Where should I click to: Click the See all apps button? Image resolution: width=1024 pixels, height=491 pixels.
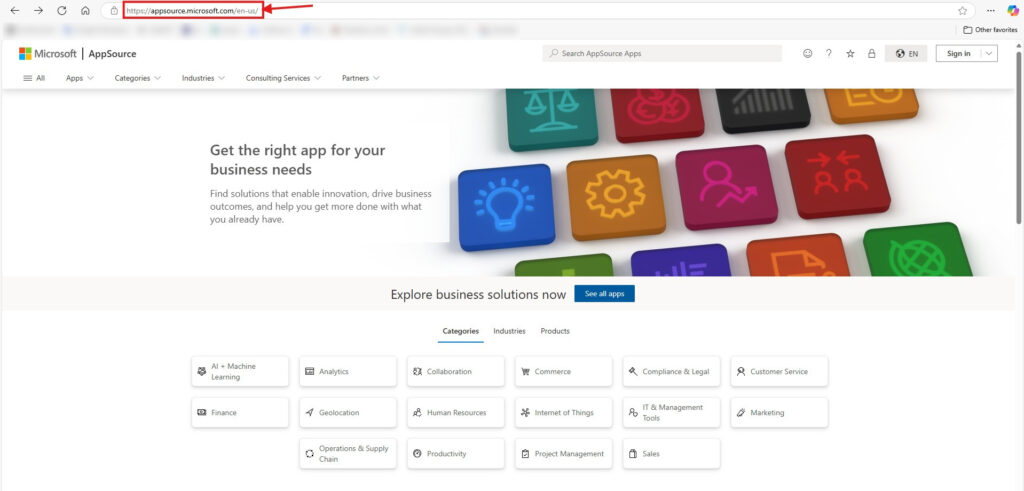[604, 294]
